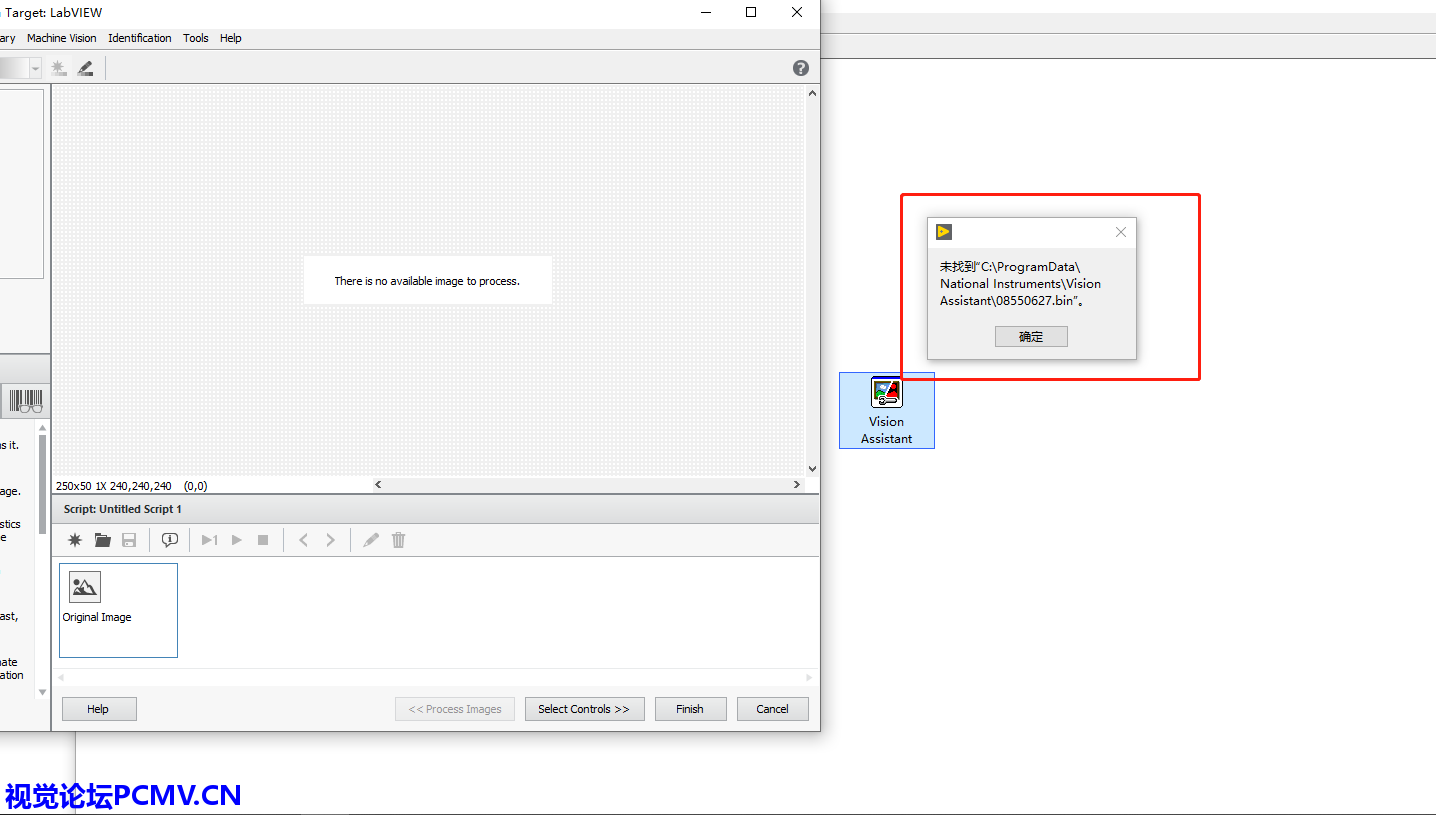Click the New Script starburst icon
The image size is (1436, 815).
75,540
